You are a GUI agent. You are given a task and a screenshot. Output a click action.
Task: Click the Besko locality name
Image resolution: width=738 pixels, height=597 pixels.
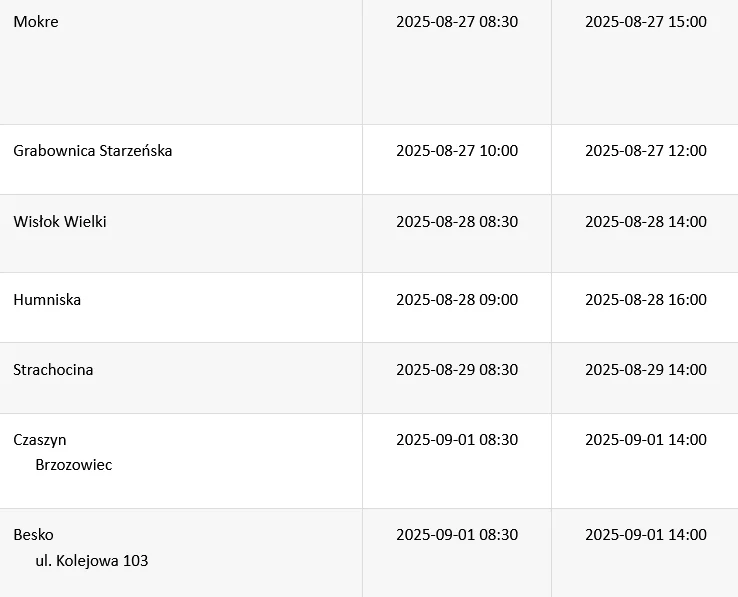[x=33, y=535]
